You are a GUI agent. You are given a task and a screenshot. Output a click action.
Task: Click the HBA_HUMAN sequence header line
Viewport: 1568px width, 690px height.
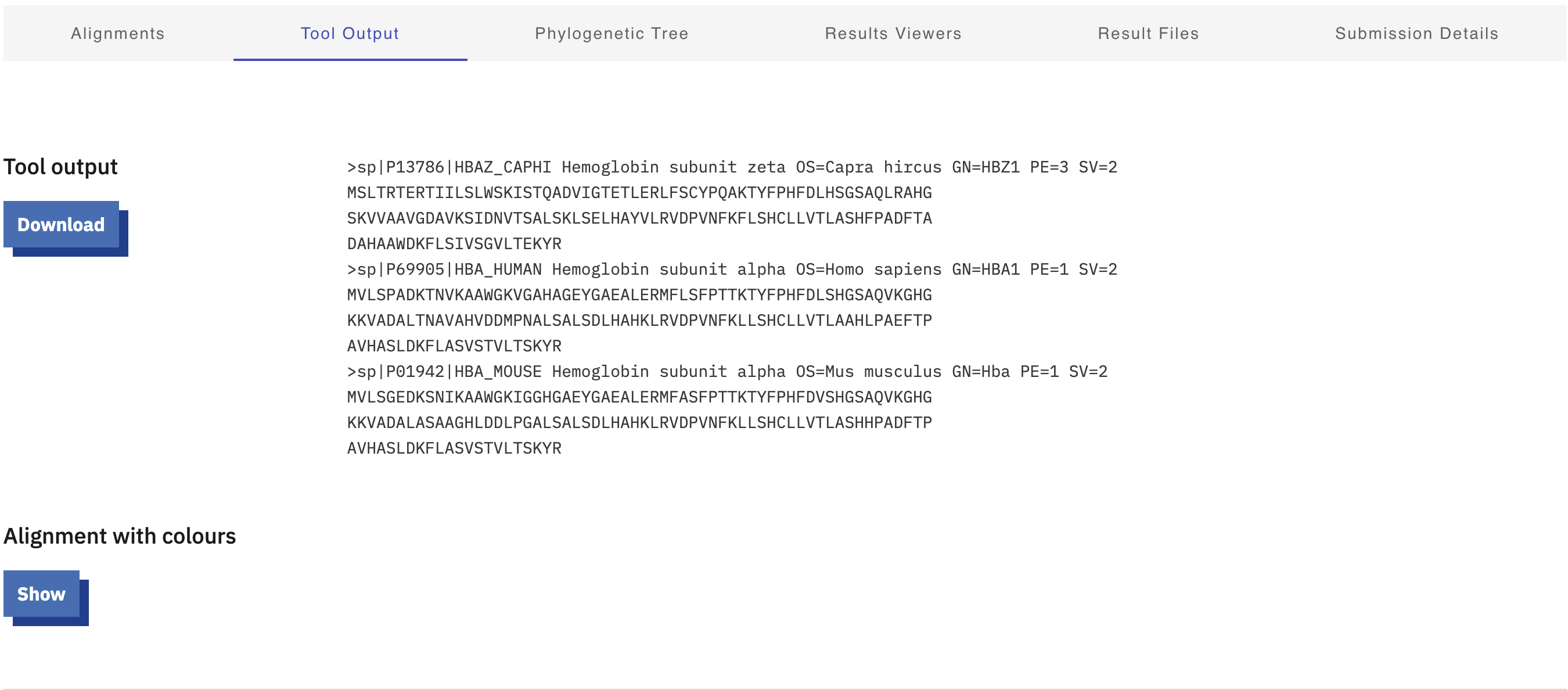pyautogui.click(x=732, y=269)
